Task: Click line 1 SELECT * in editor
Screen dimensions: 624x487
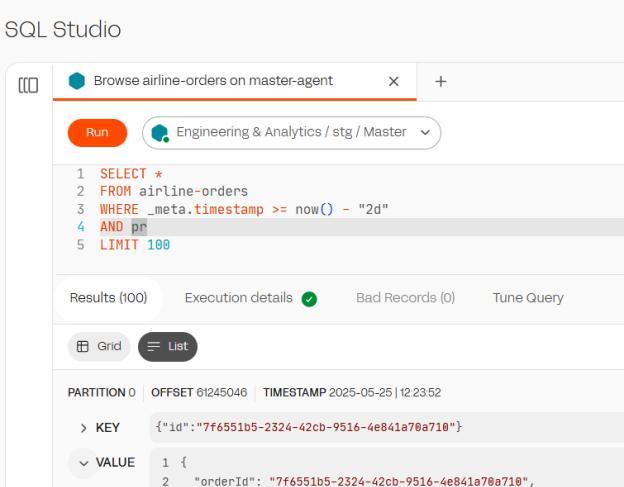Action: coord(131,174)
